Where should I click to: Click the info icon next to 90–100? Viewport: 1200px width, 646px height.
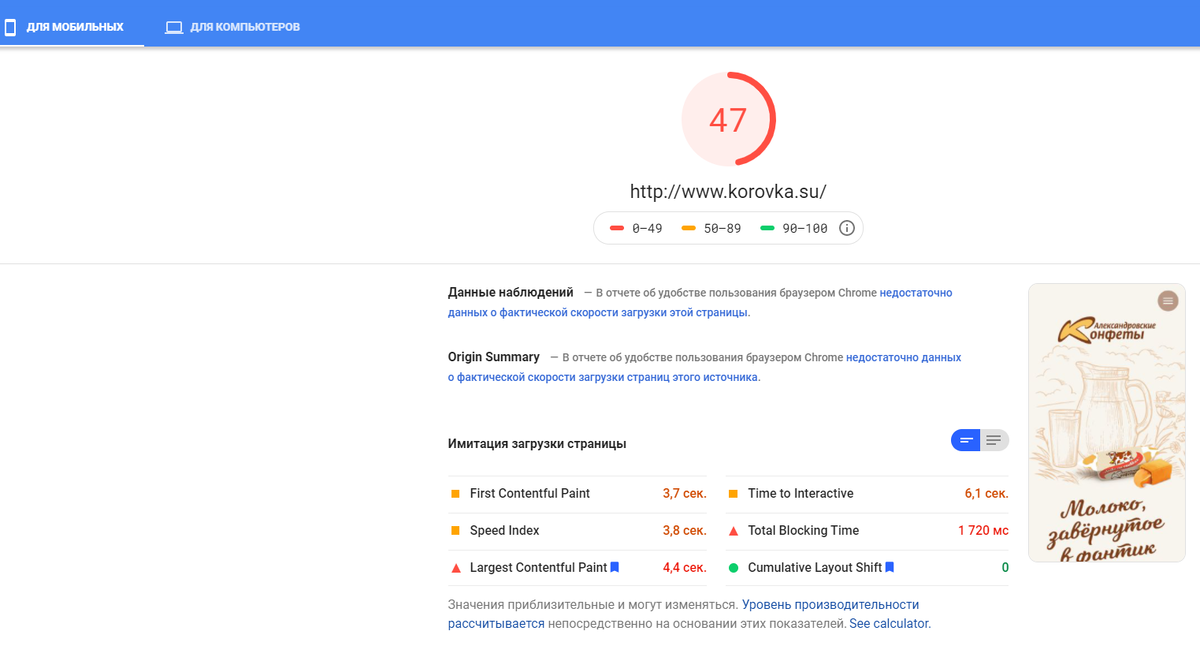[x=847, y=228]
